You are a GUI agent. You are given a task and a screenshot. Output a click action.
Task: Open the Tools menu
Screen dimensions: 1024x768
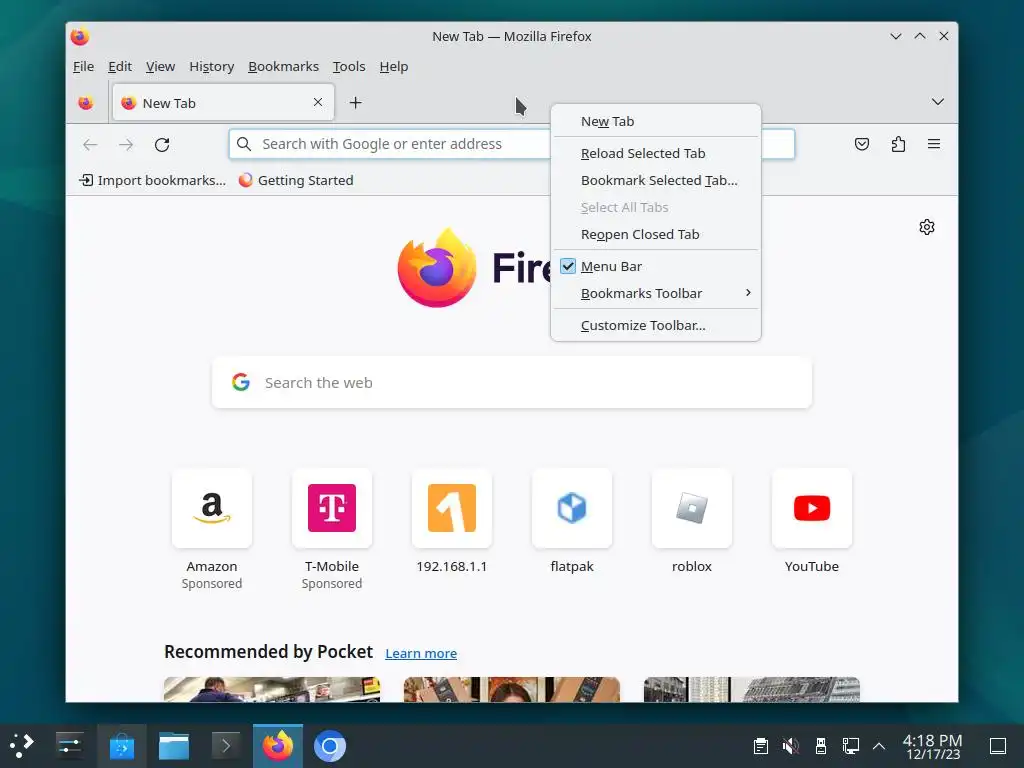point(349,67)
